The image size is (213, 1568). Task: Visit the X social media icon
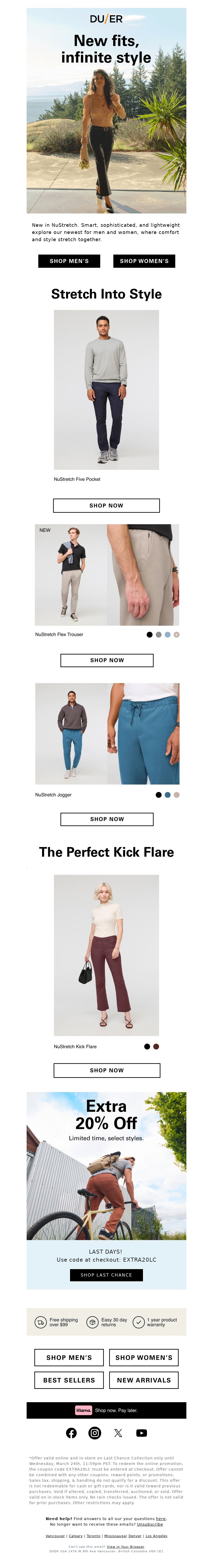[118, 1432]
